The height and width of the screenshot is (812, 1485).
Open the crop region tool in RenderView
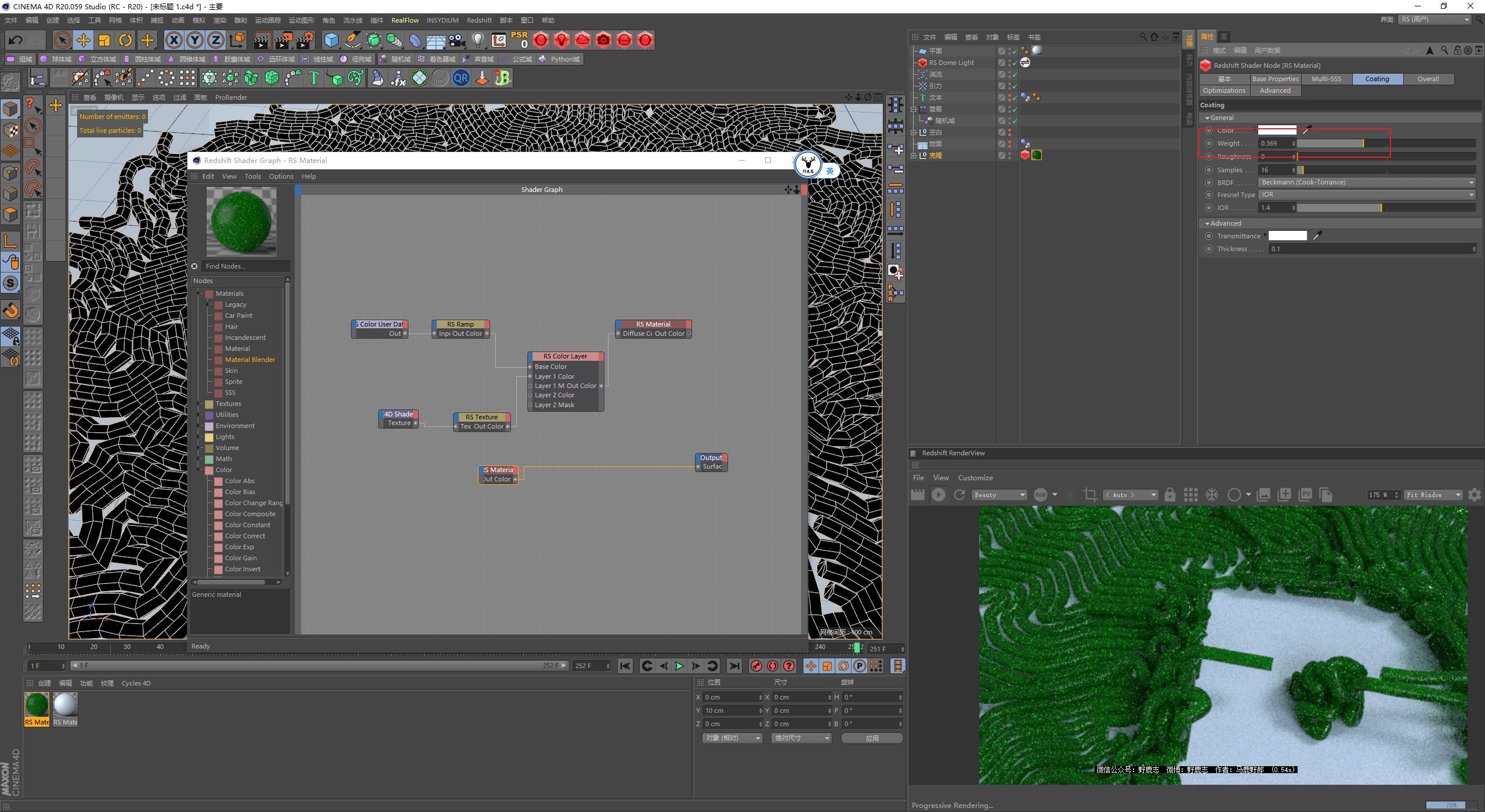pos(1089,494)
